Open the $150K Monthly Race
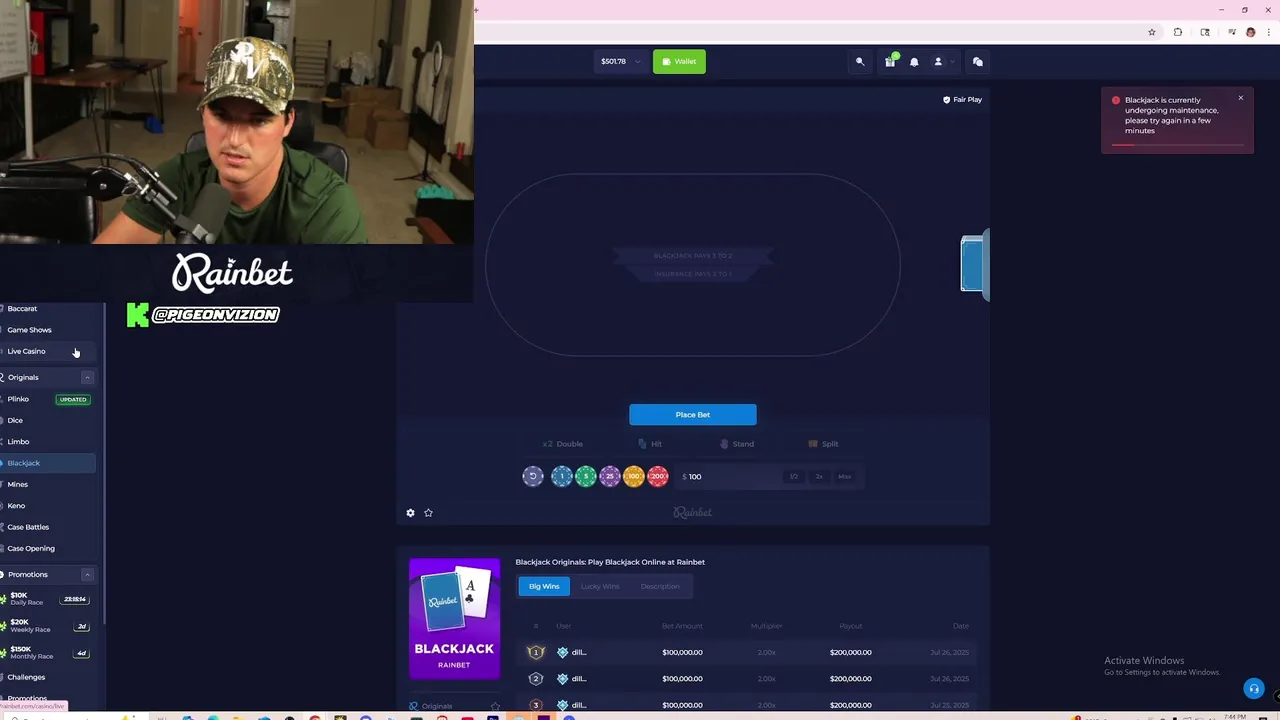The image size is (1280, 720). (46, 653)
